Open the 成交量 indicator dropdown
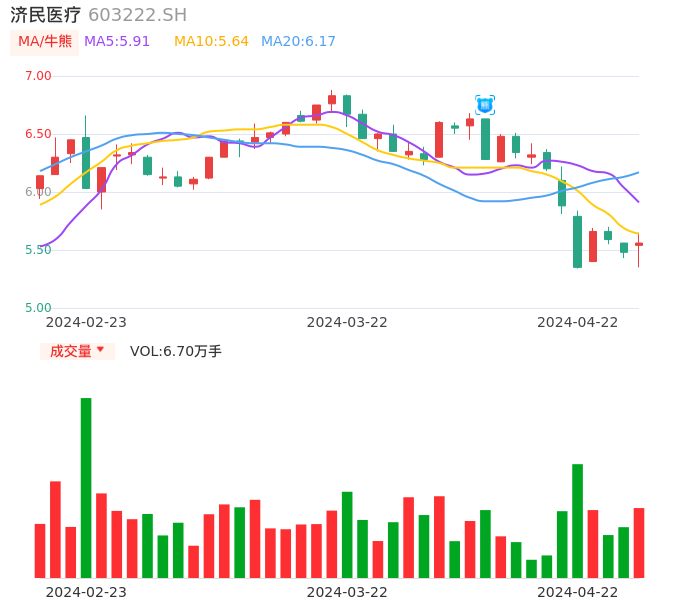 [77, 351]
